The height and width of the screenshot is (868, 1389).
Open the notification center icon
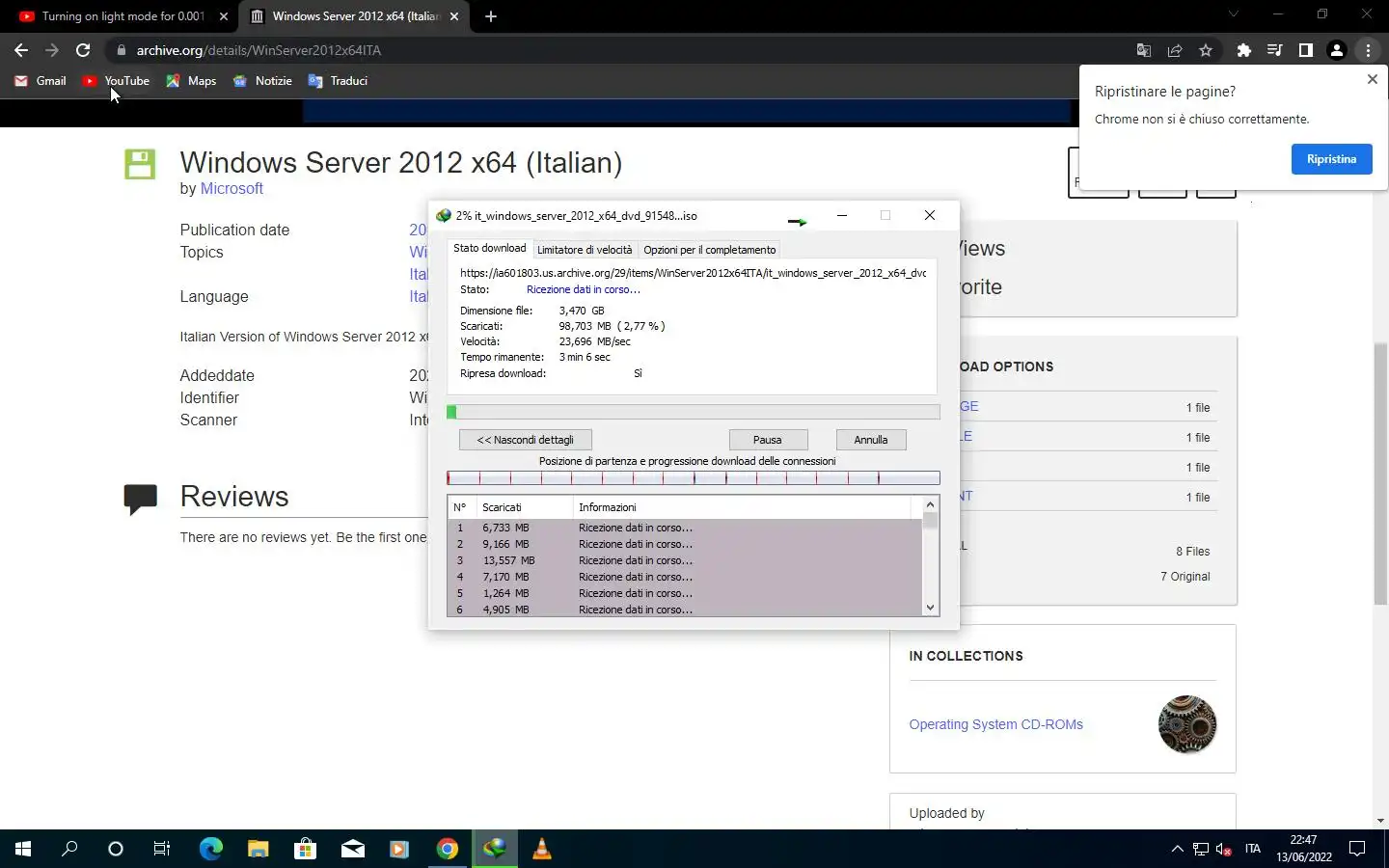pos(1357,849)
